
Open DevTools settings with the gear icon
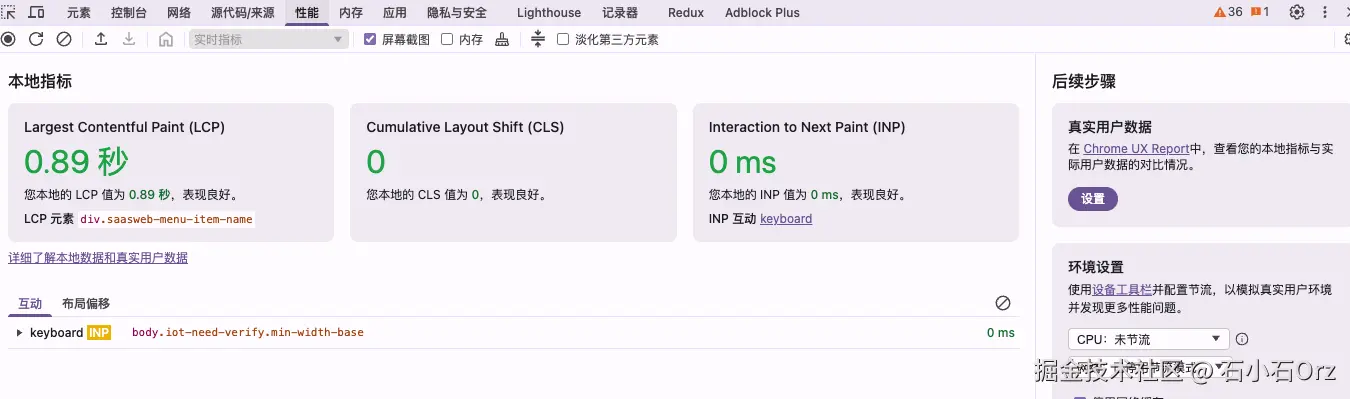(x=1297, y=12)
